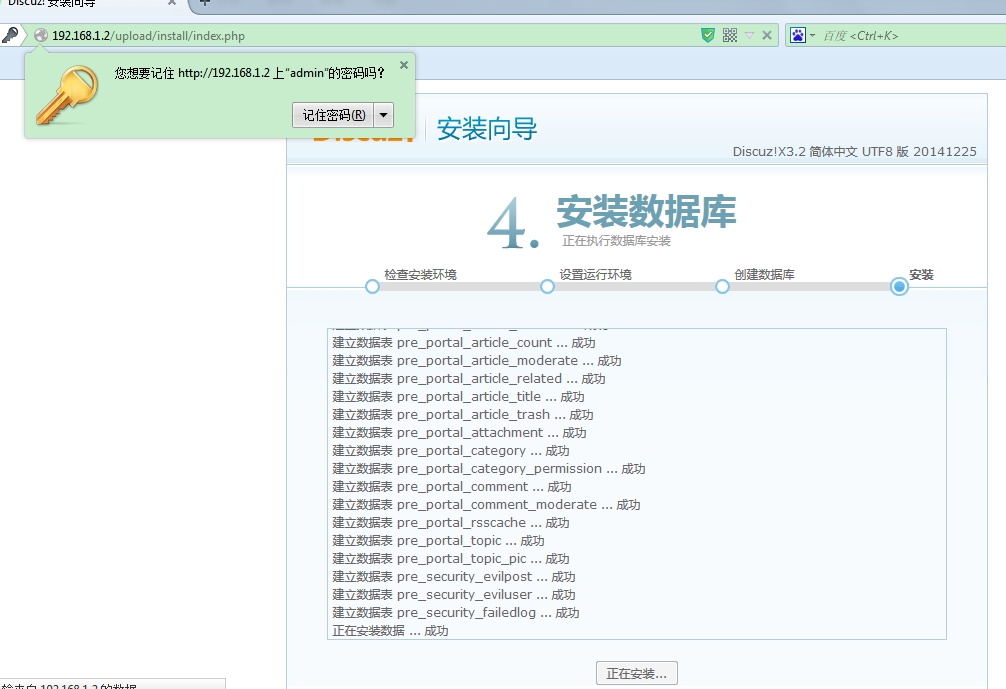The image size is (1006, 689).
Task: Open search engine selector dropdown arrow
Action: tap(812, 35)
